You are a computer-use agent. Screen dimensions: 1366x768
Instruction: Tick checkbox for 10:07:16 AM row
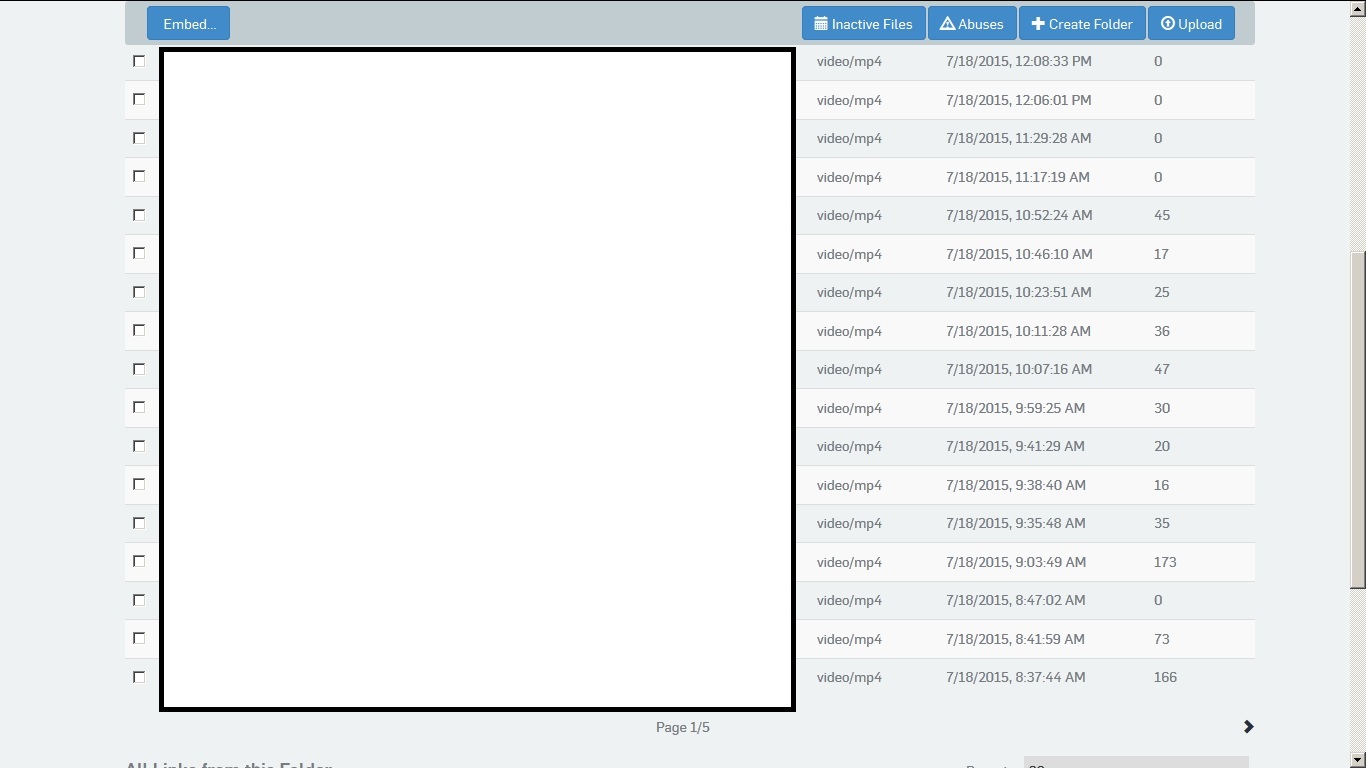(x=139, y=369)
